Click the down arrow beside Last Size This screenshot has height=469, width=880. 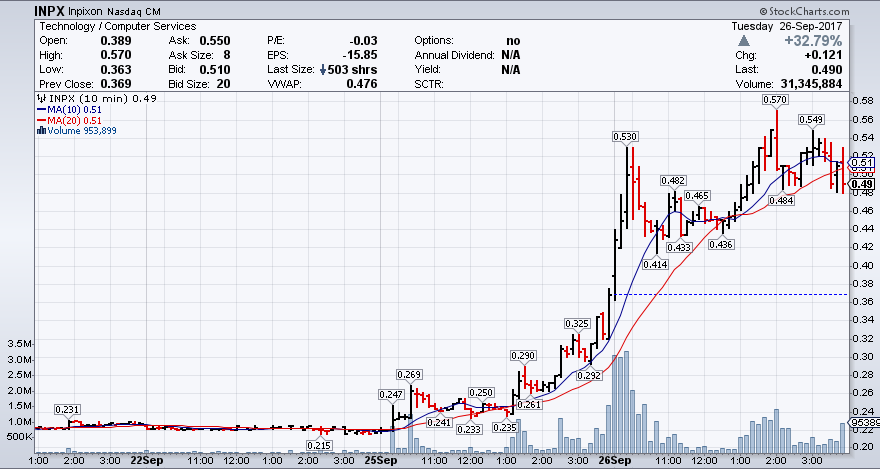321,70
